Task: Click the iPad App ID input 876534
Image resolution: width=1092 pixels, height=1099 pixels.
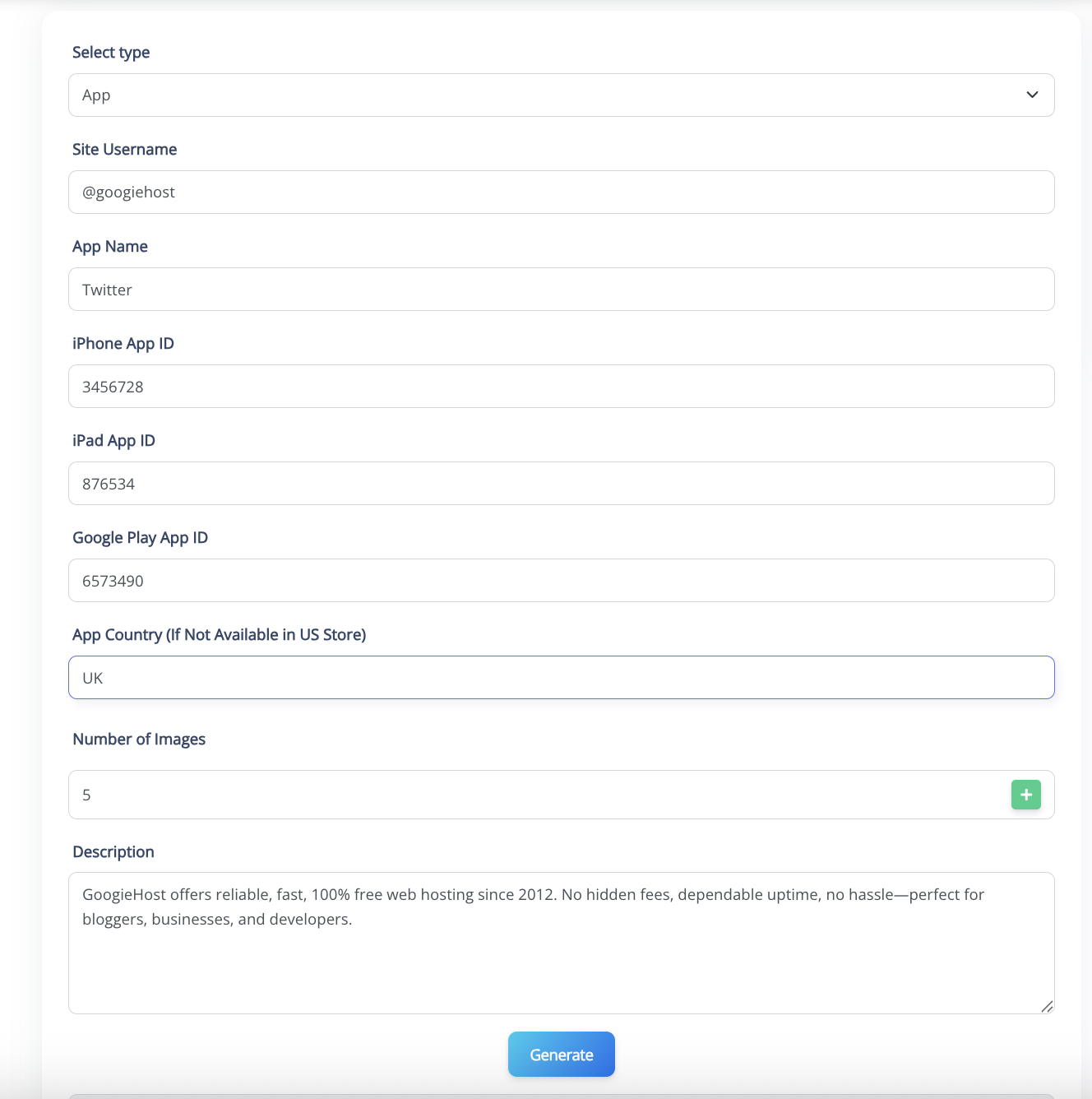Action: pyautogui.click(x=561, y=484)
